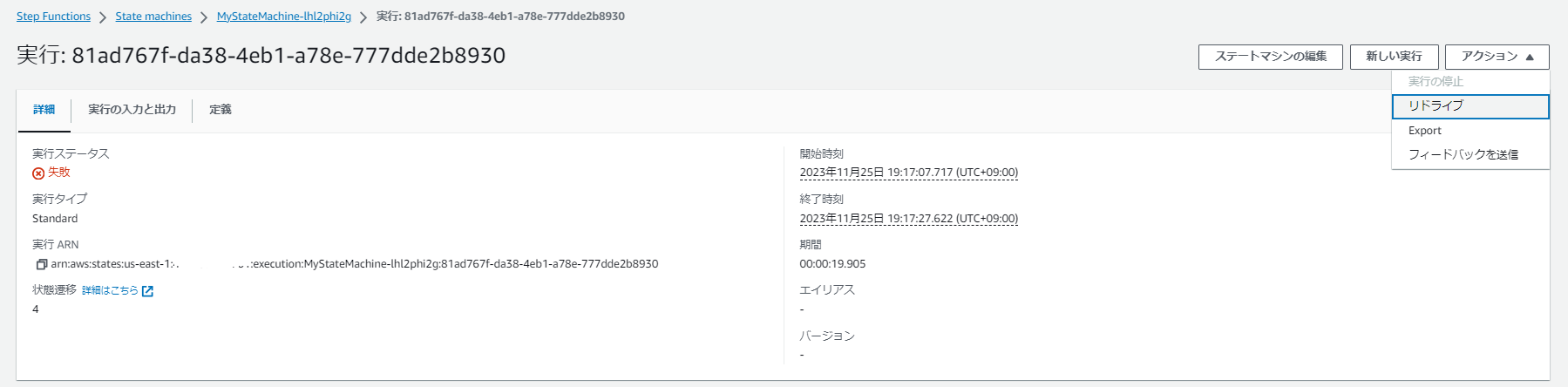This screenshot has height=387, width=1568.
Task: Open the アクション dropdown button
Action: (x=1497, y=57)
